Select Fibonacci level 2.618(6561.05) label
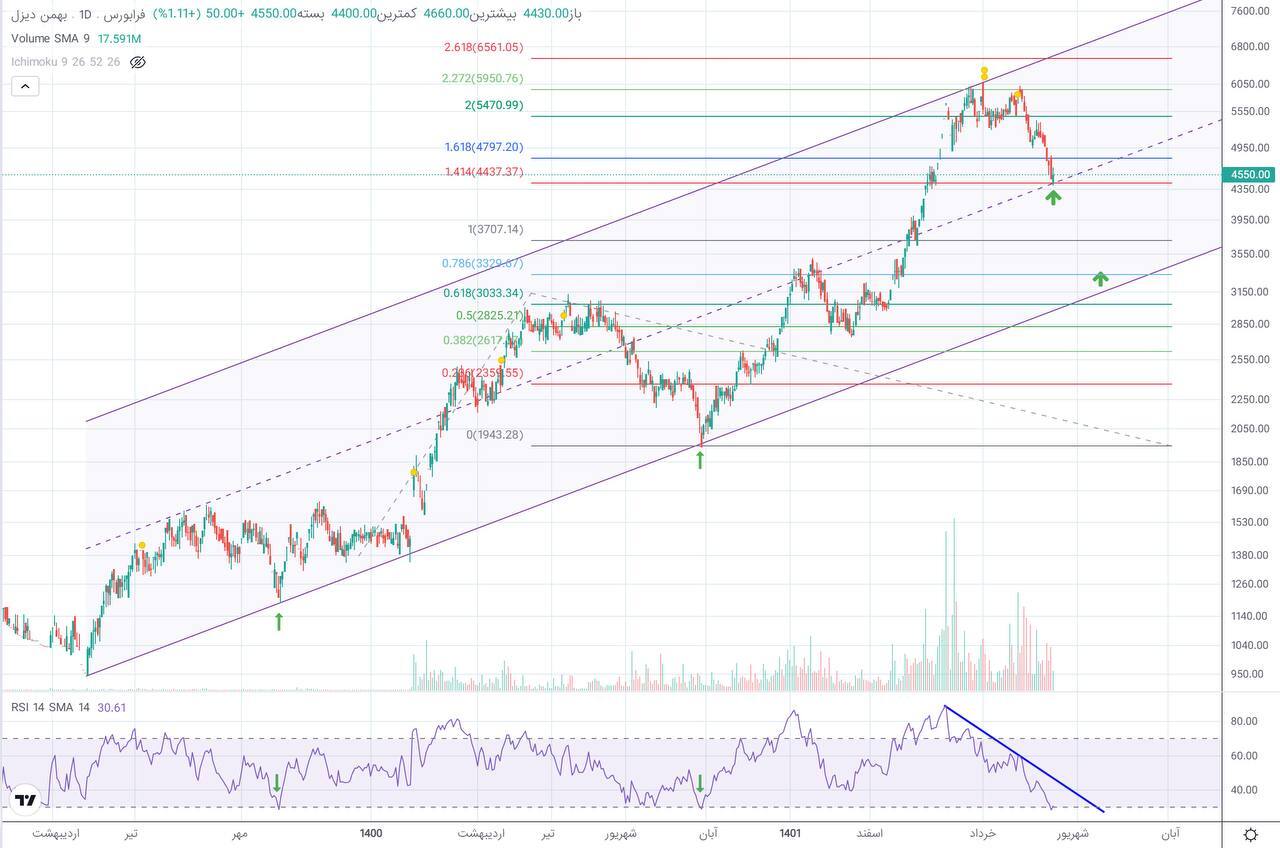The width and height of the screenshot is (1280, 848). click(484, 47)
